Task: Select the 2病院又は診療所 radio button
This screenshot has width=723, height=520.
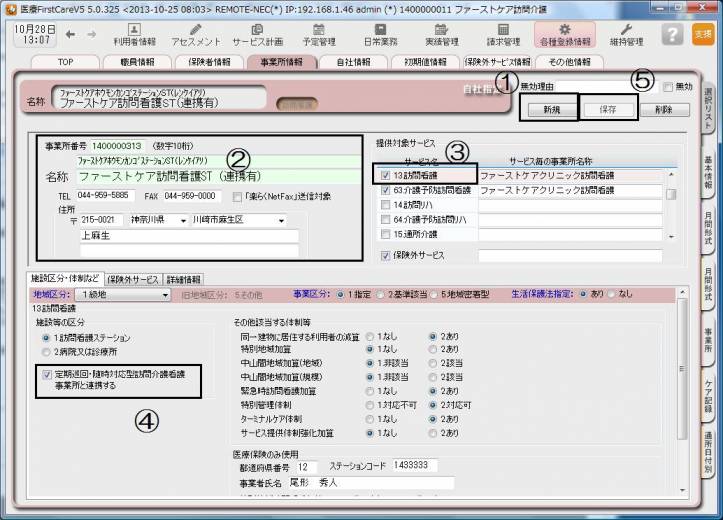Action: [x=47, y=352]
